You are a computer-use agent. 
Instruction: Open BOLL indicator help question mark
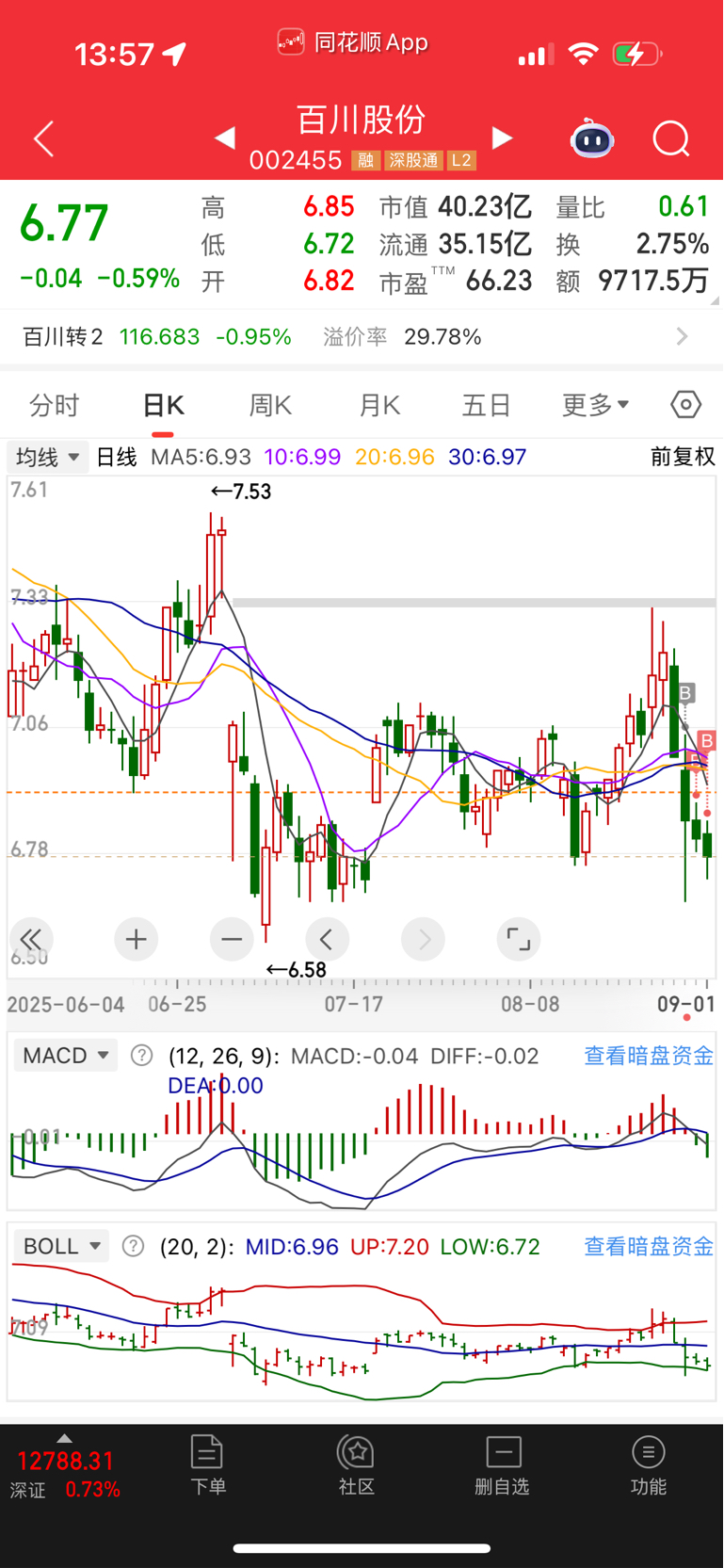tap(134, 1247)
